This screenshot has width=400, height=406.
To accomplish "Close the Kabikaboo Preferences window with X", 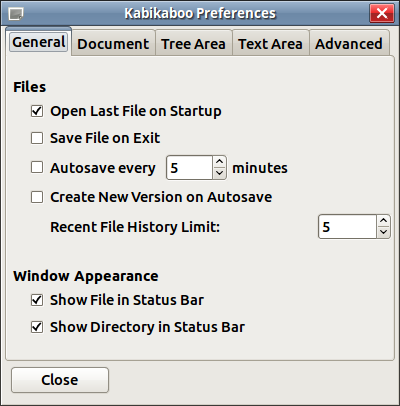I will pyautogui.click(x=382, y=13).
